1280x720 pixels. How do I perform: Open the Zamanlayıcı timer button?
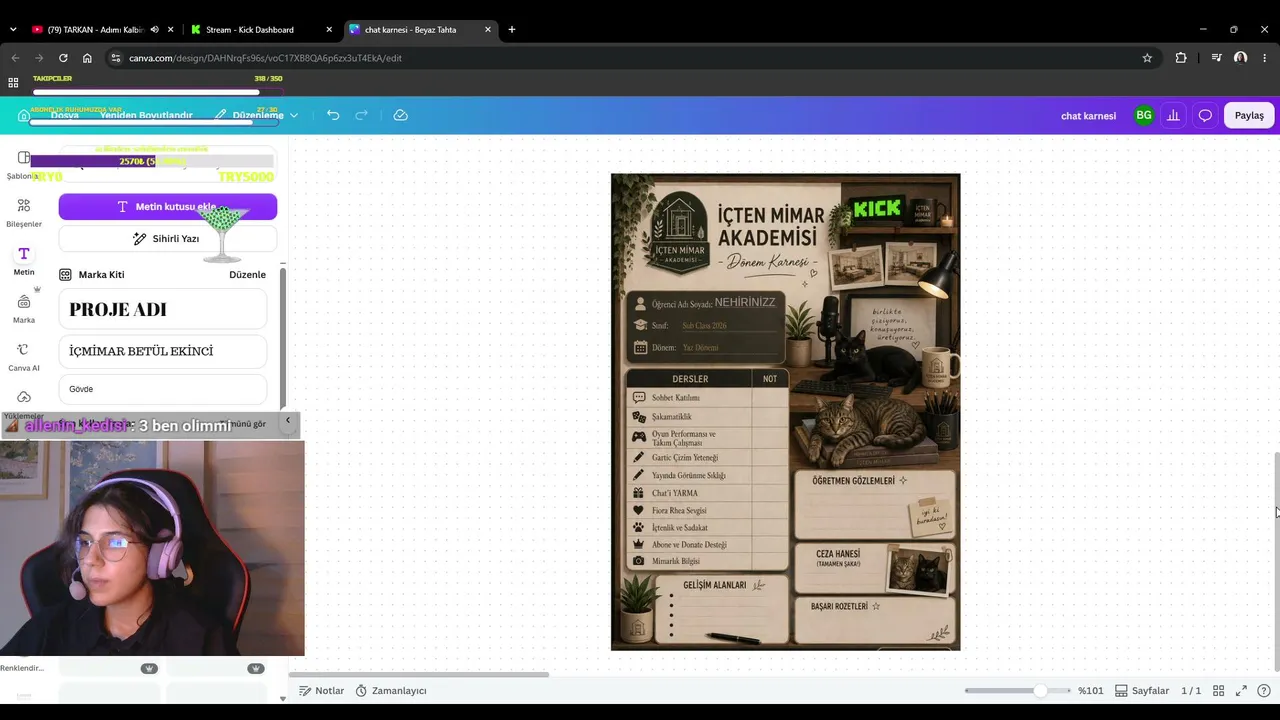click(x=391, y=691)
